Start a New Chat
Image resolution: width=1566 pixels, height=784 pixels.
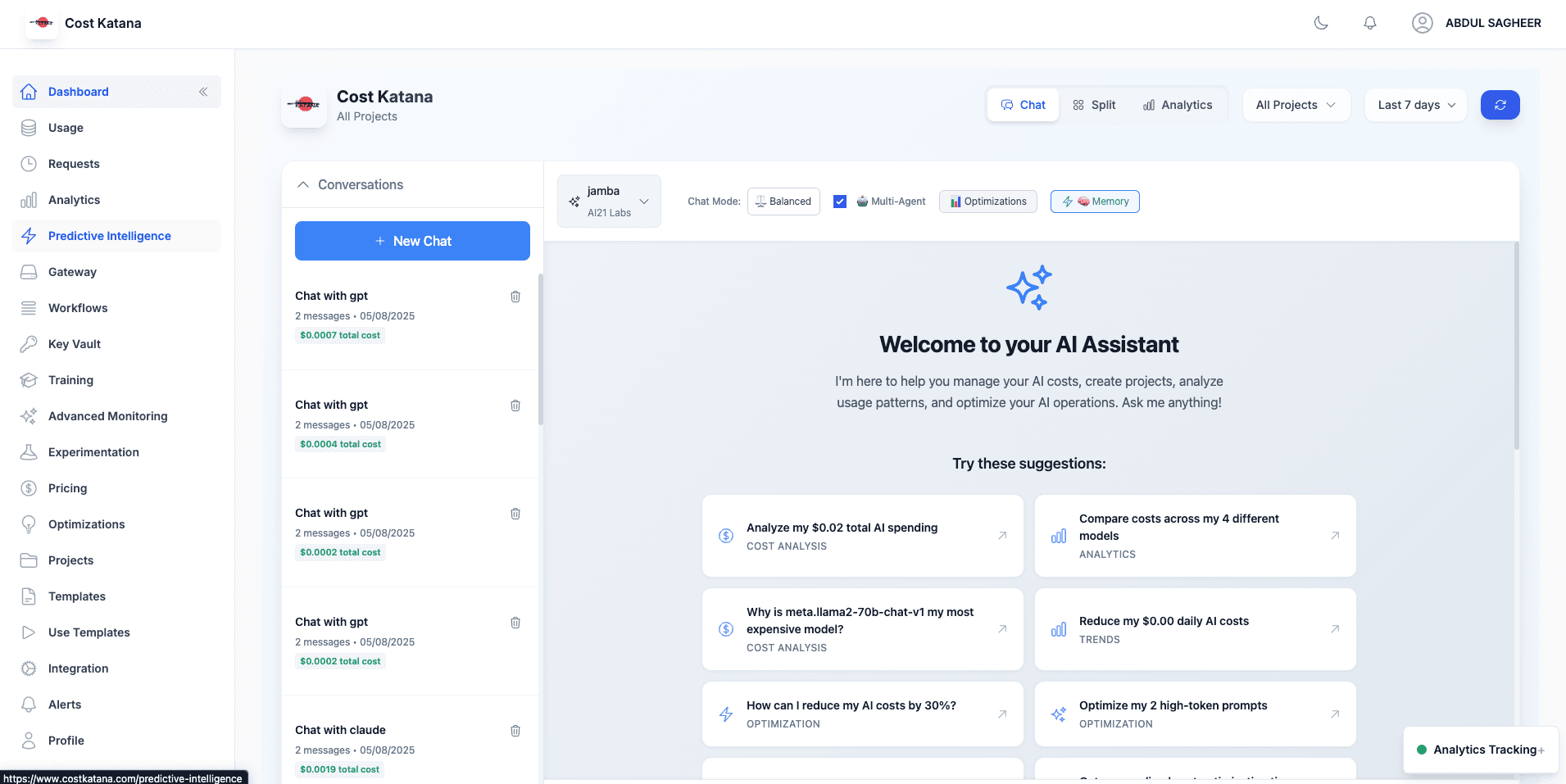pos(412,241)
